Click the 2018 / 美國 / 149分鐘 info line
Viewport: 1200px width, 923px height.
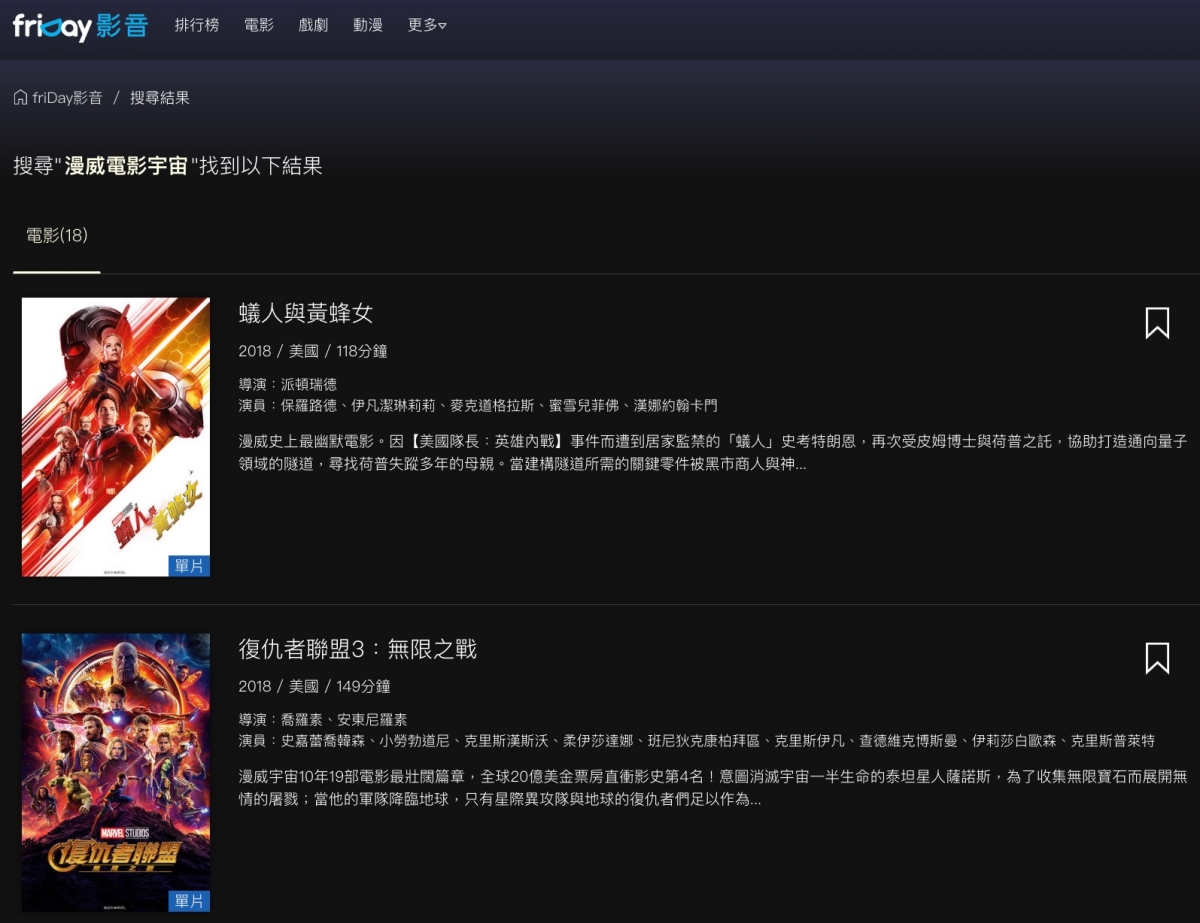click(x=314, y=686)
